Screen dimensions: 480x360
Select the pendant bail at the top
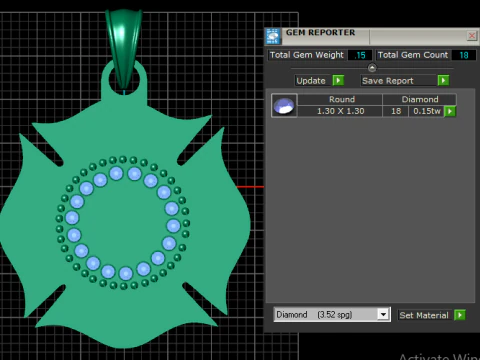pyautogui.click(x=124, y=48)
